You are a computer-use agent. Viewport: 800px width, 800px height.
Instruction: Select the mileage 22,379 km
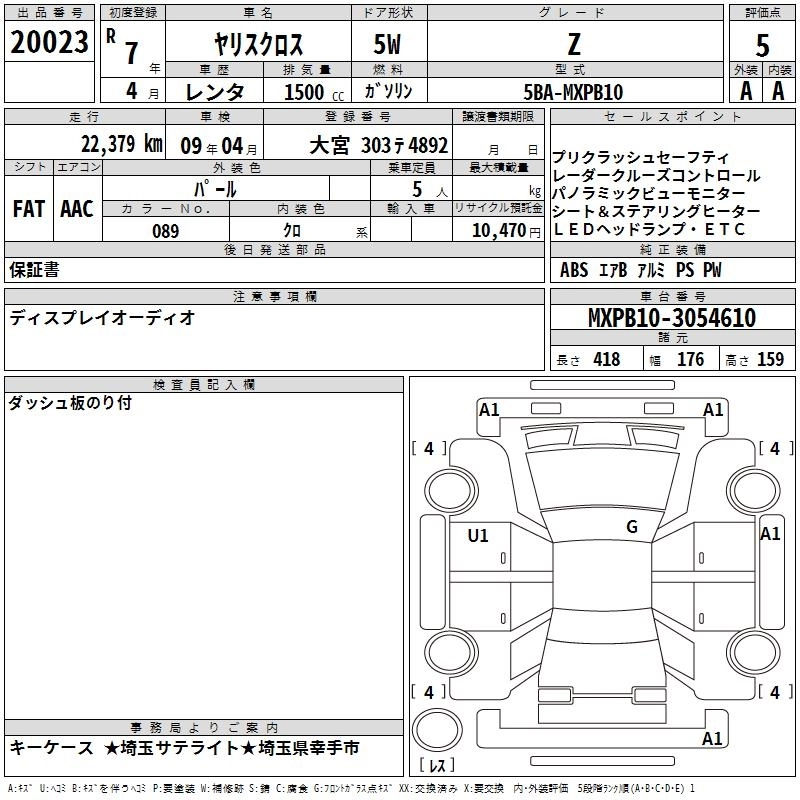pyautogui.click(x=122, y=144)
